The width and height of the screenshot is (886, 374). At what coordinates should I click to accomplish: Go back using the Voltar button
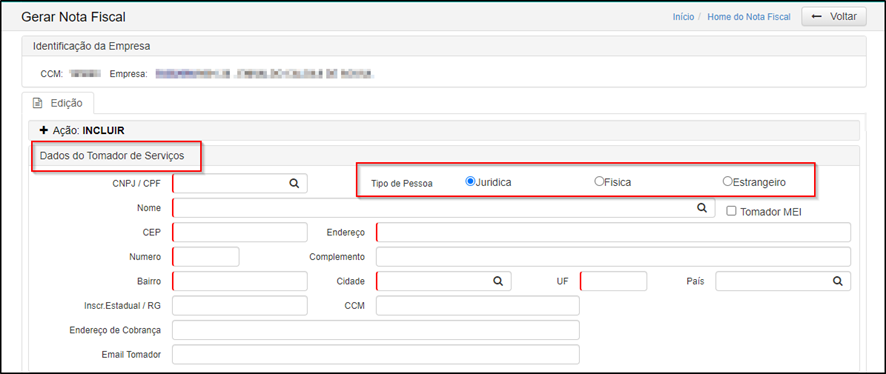point(833,16)
